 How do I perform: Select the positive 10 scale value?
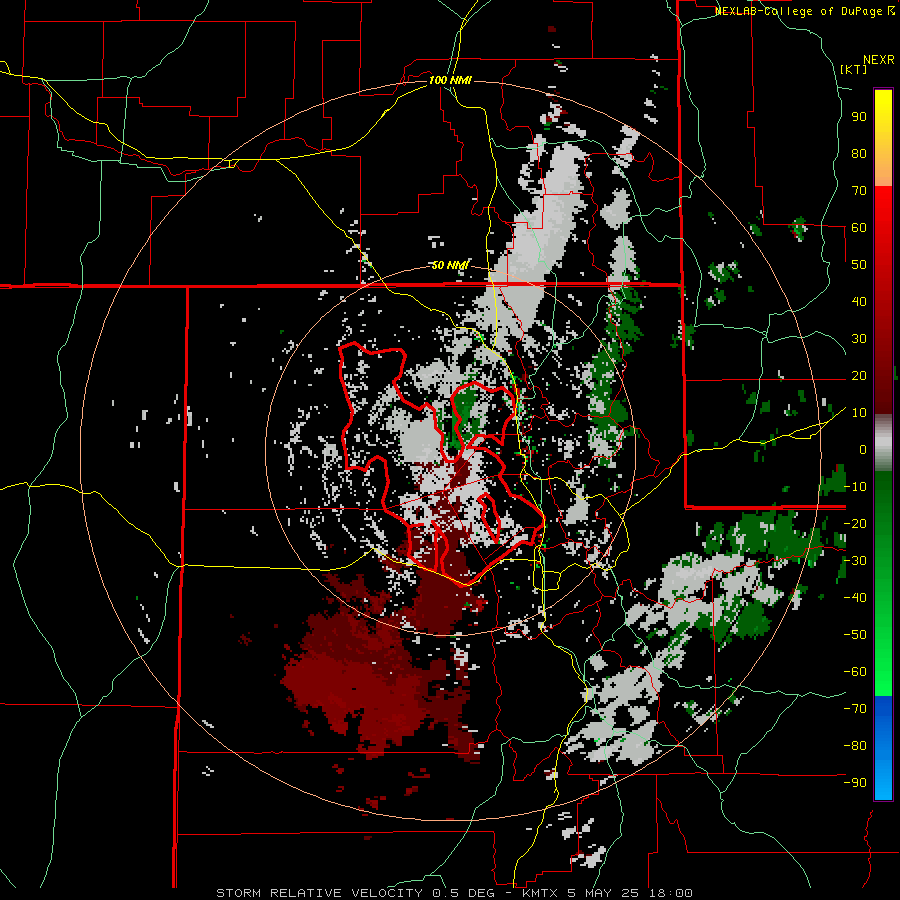pyautogui.click(x=859, y=413)
